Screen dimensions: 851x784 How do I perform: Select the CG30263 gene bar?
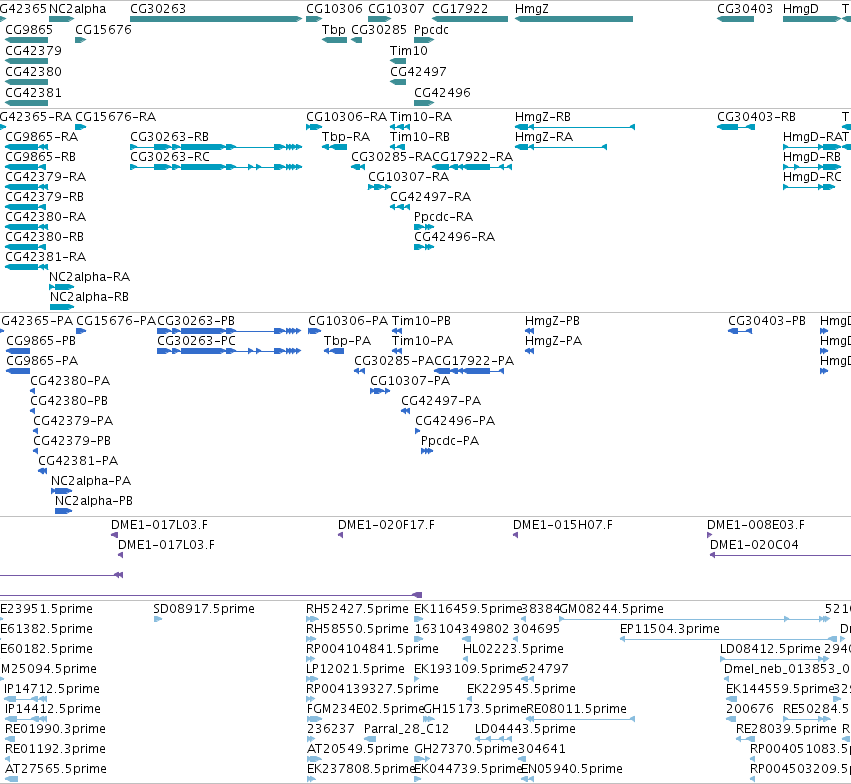pyautogui.click(x=216, y=19)
